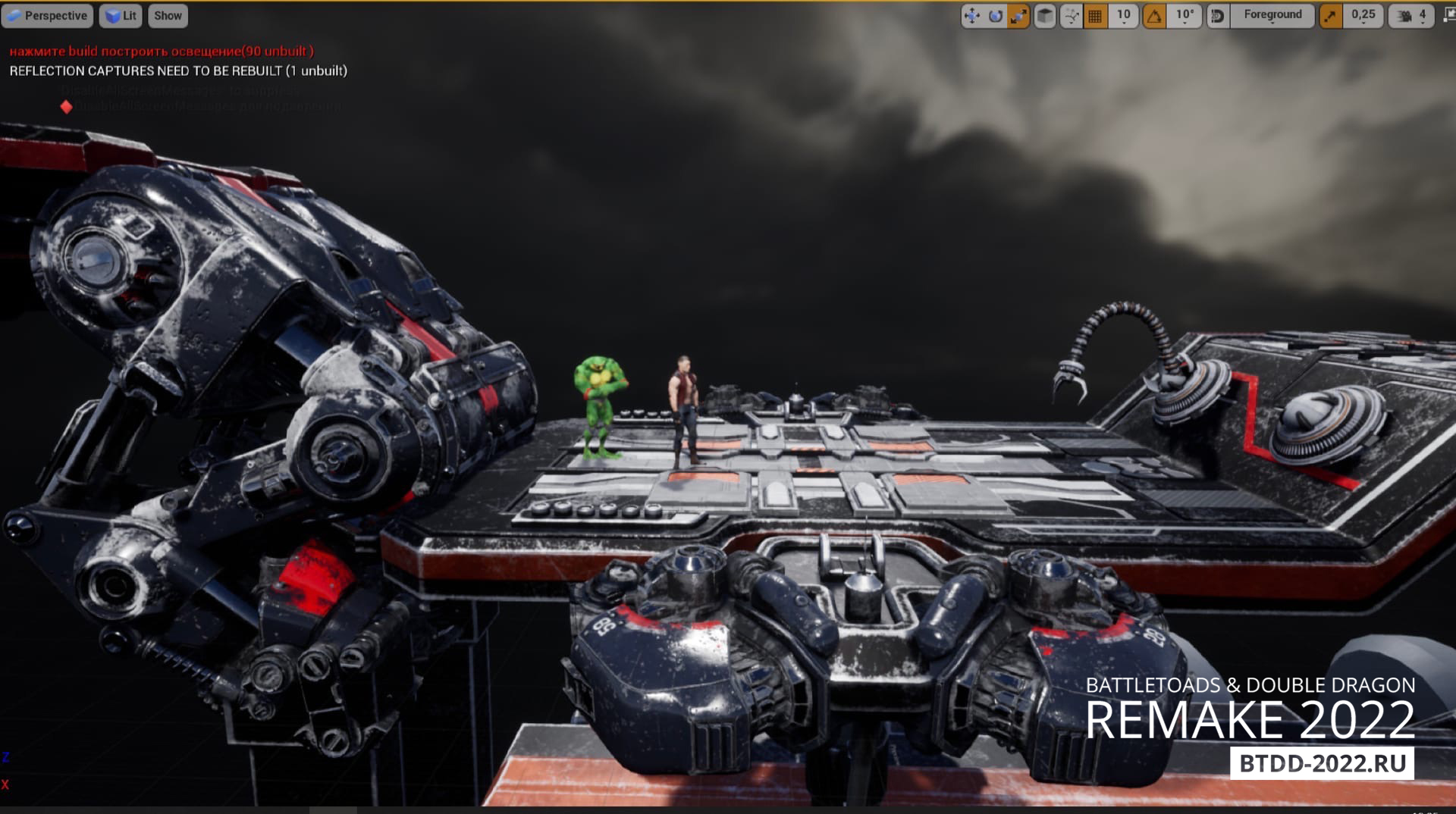1456x814 pixels.
Task: Toggle scale snapping
Action: point(1330,15)
